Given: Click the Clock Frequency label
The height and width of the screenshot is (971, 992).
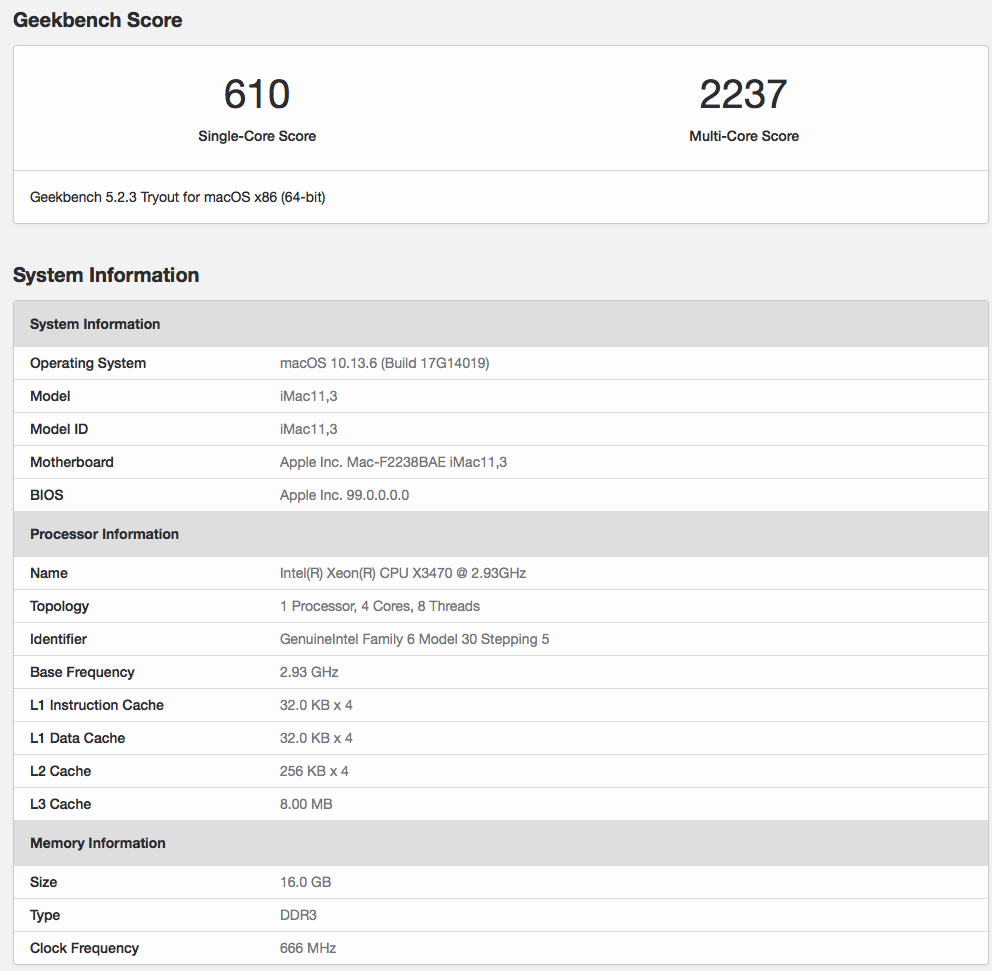Looking at the screenshot, I should point(84,948).
